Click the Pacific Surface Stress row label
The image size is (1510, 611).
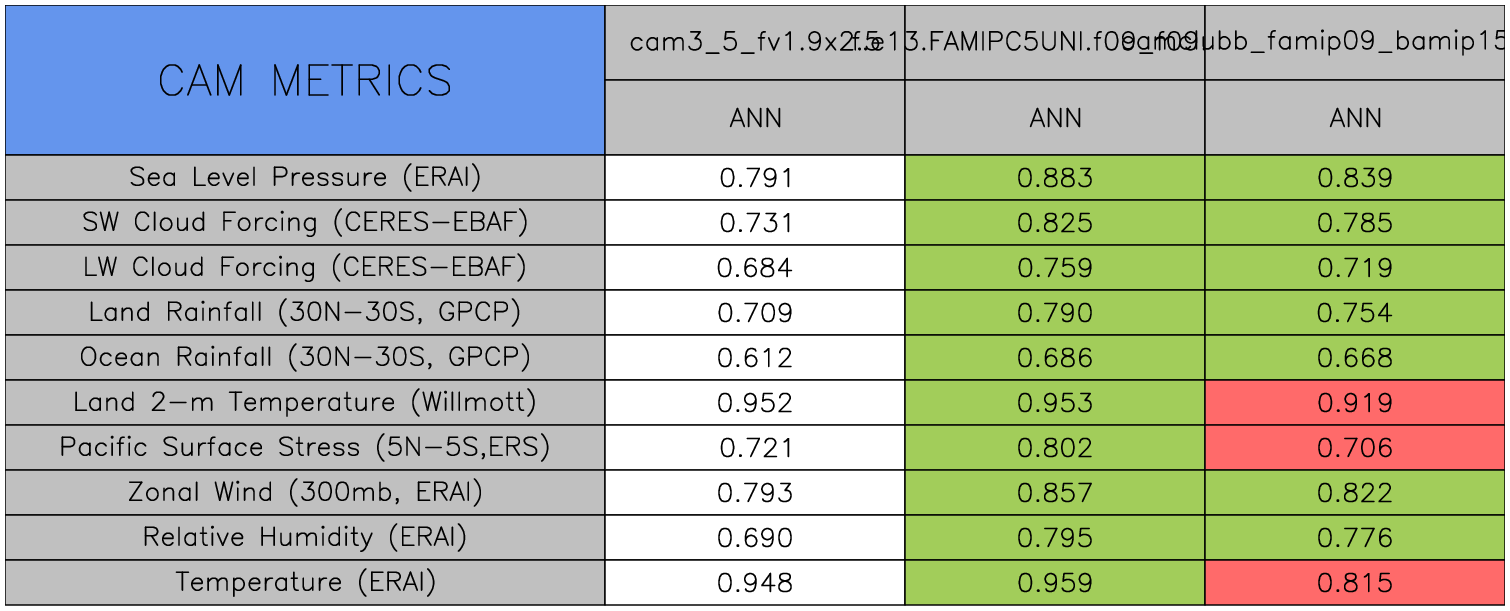[x=305, y=448]
